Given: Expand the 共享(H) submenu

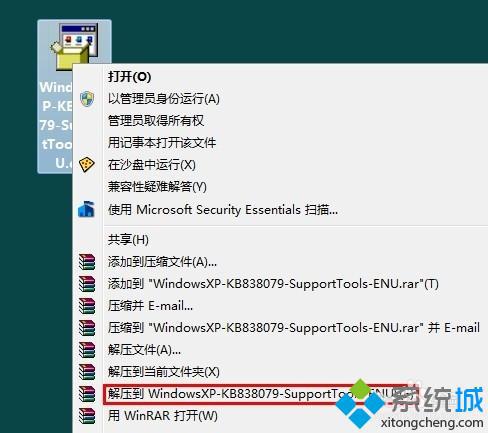Looking at the screenshot, I should (128, 240).
